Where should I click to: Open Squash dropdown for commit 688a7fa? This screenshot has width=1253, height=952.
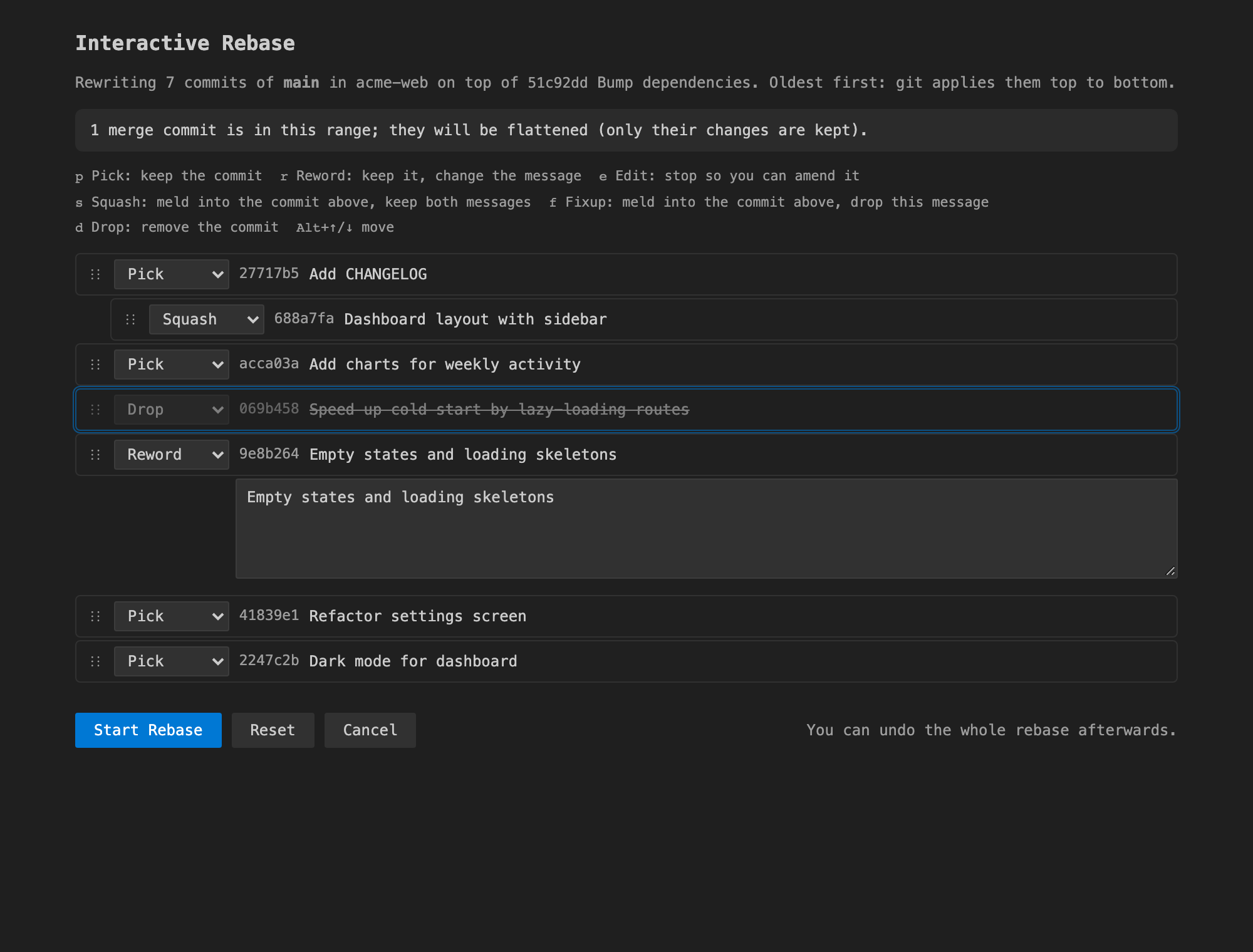207,319
